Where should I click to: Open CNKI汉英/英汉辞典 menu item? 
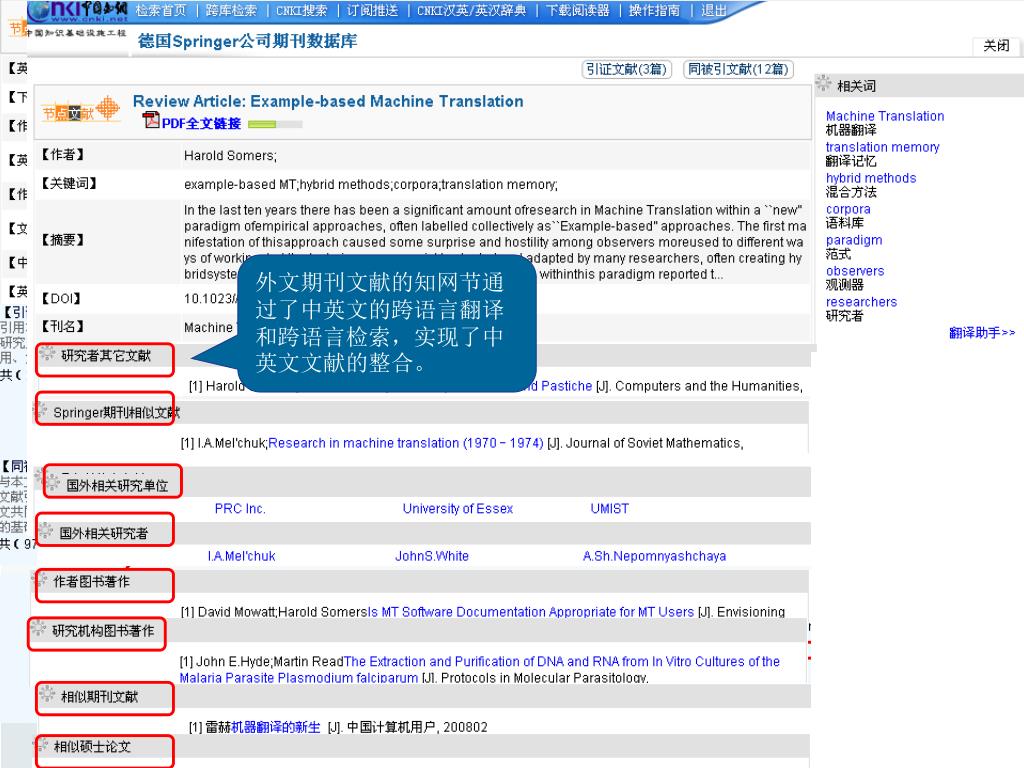(471, 10)
